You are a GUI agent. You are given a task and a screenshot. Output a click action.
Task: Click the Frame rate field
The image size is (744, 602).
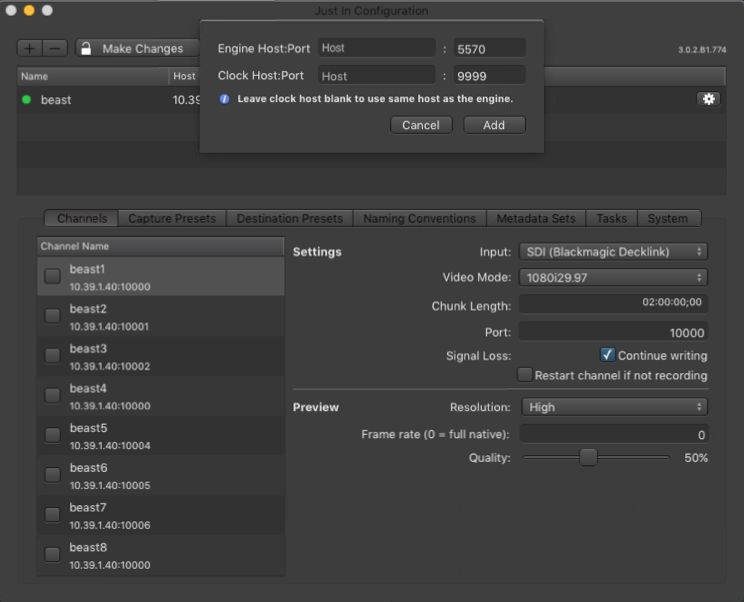(614, 434)
